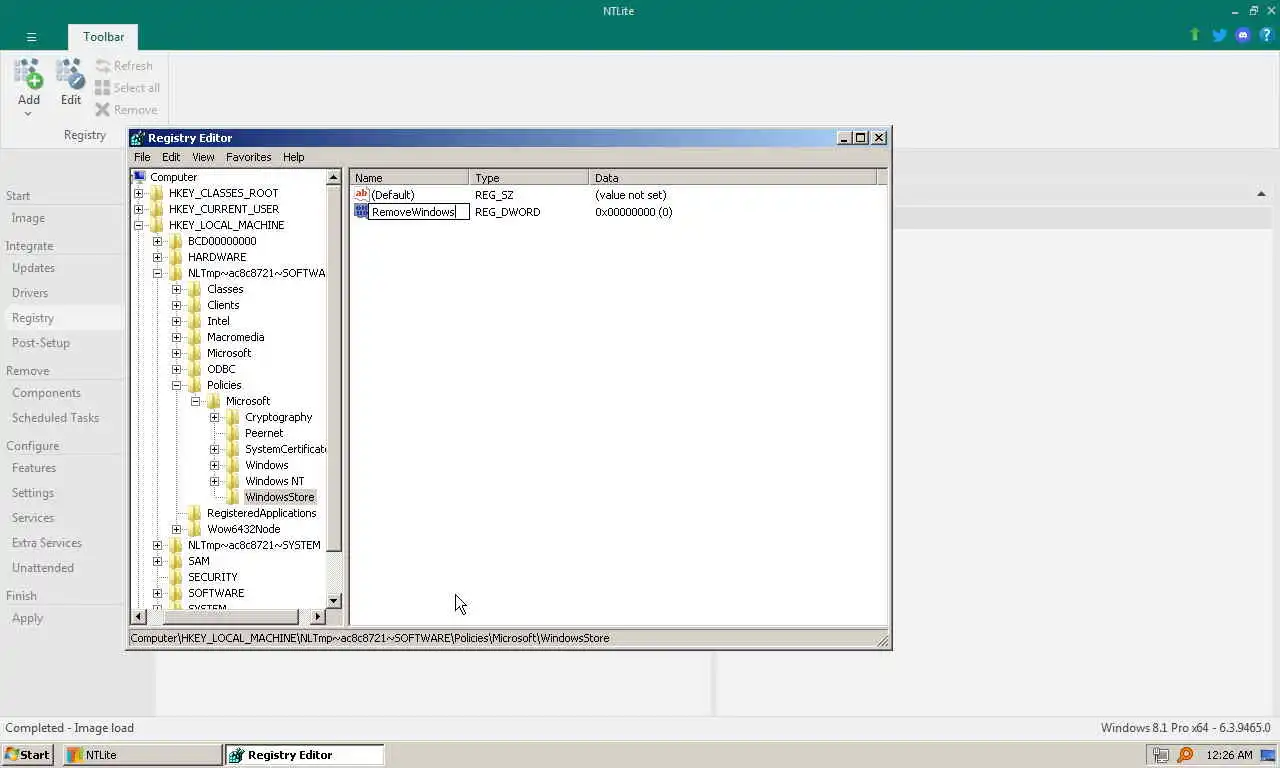The image size is (1280, 768).
Task: Expand the Wow6432Node key
Action: [177, 529]
